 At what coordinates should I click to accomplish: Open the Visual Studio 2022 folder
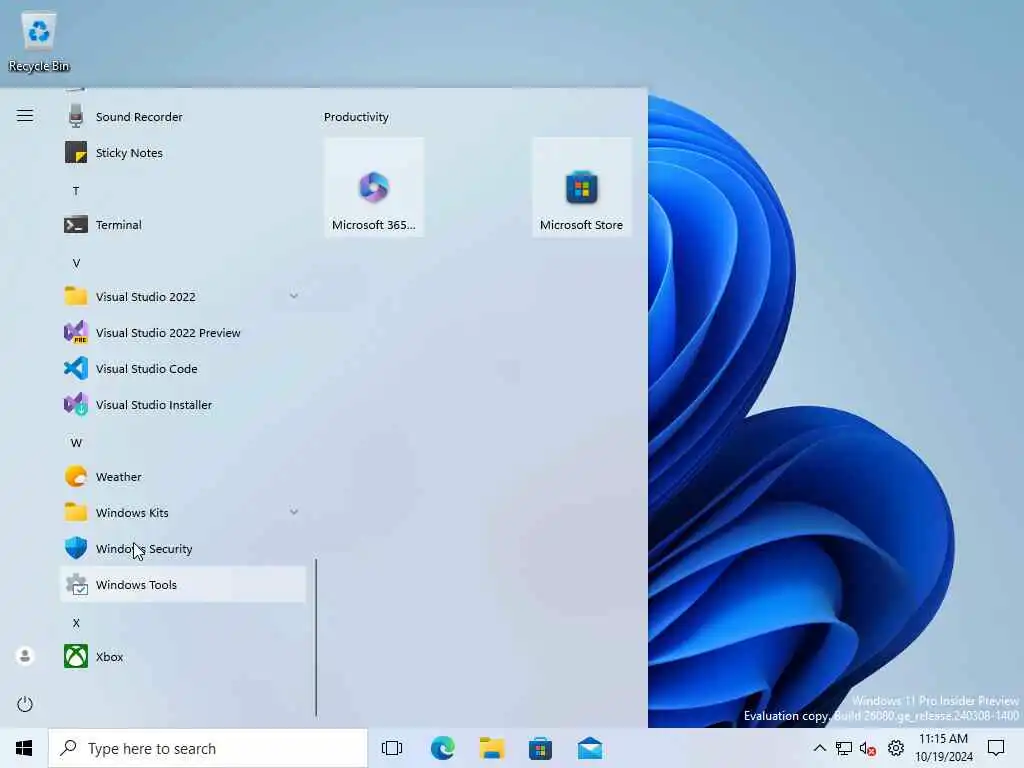(183, 296)
